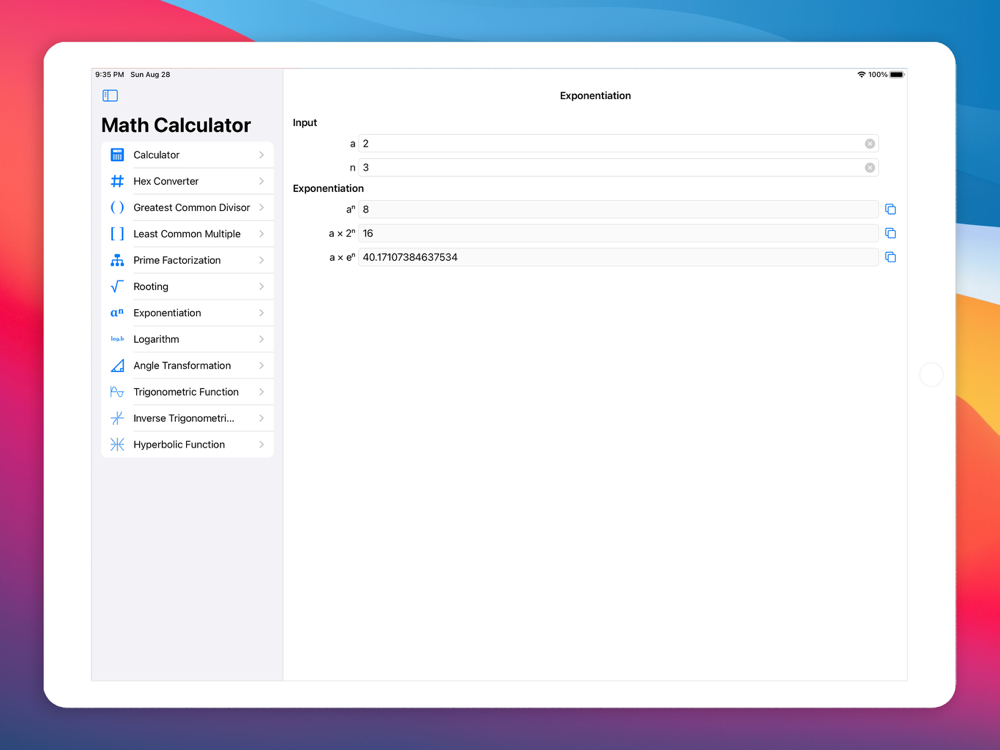Screen dimensions: 1000x750
Task: Open the Hex Converter row chevron
Action: [x=261, y=181]
